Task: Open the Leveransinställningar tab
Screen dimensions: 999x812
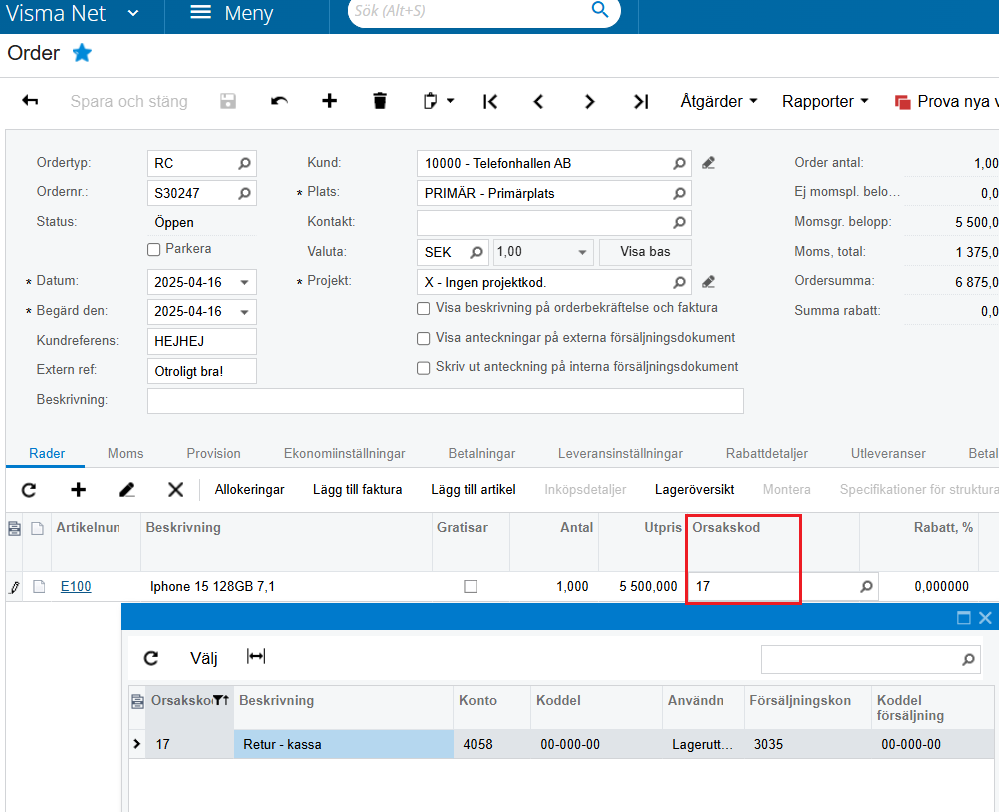Action: [x=620, y=453]
